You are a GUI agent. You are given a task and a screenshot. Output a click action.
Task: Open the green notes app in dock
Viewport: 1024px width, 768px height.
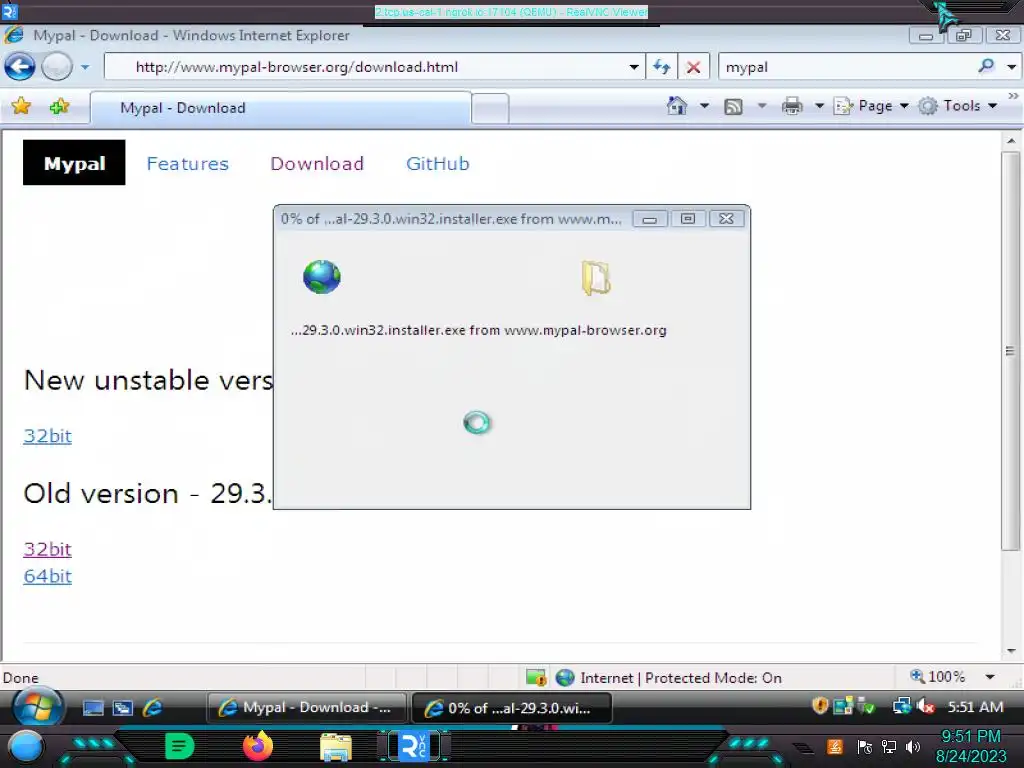pos(180,746)
